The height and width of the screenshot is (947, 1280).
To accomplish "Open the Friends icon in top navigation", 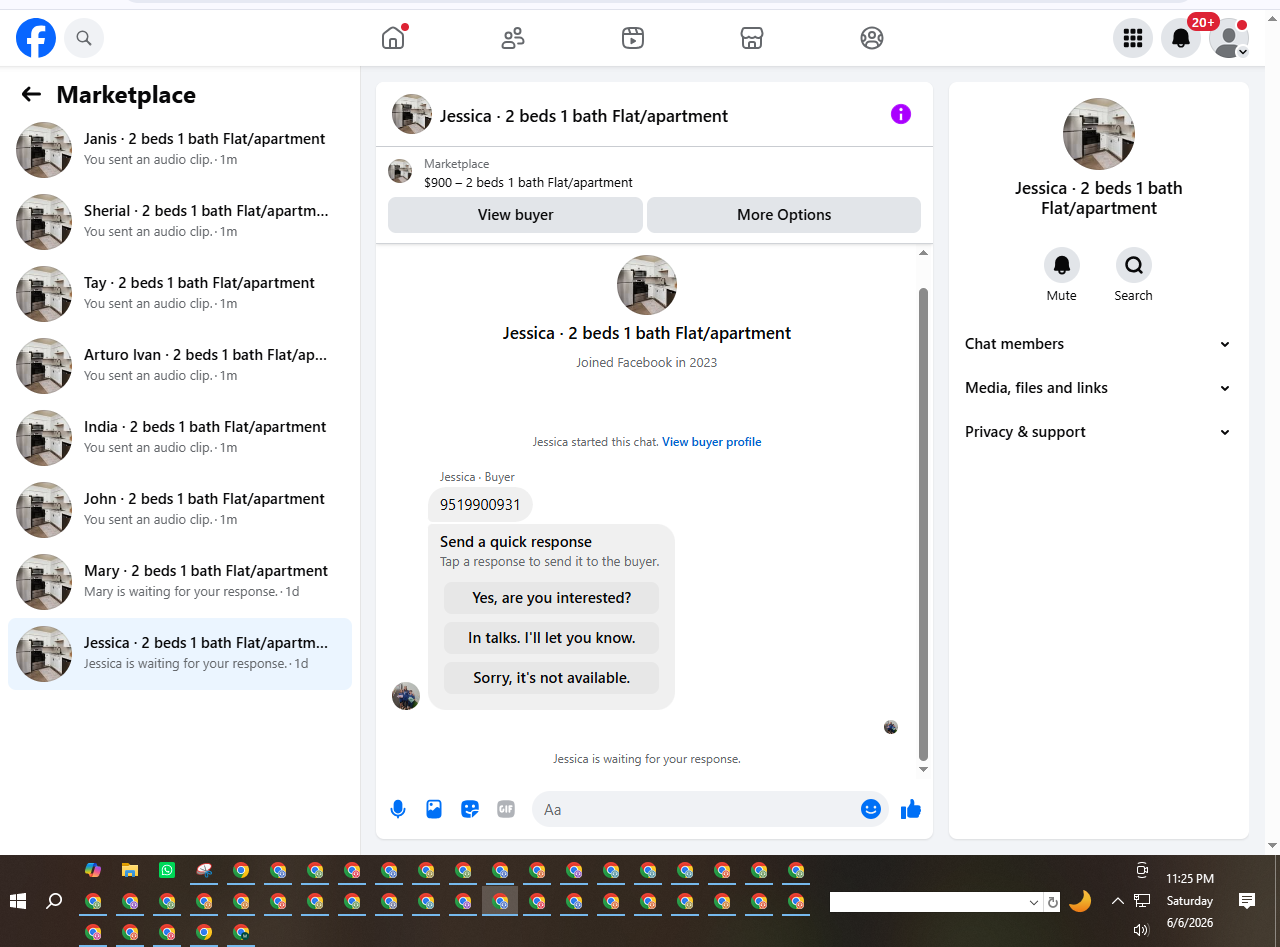I will [513, 38].
